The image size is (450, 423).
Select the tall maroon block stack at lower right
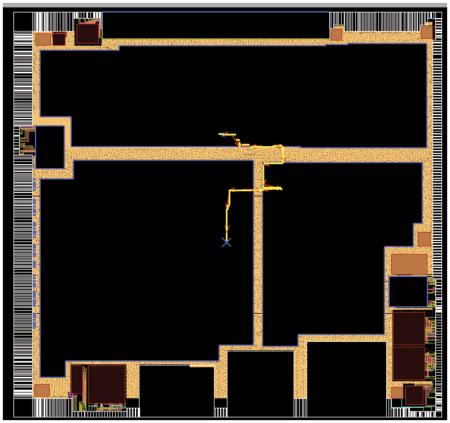pyautogui.click(x=409, y=345)
